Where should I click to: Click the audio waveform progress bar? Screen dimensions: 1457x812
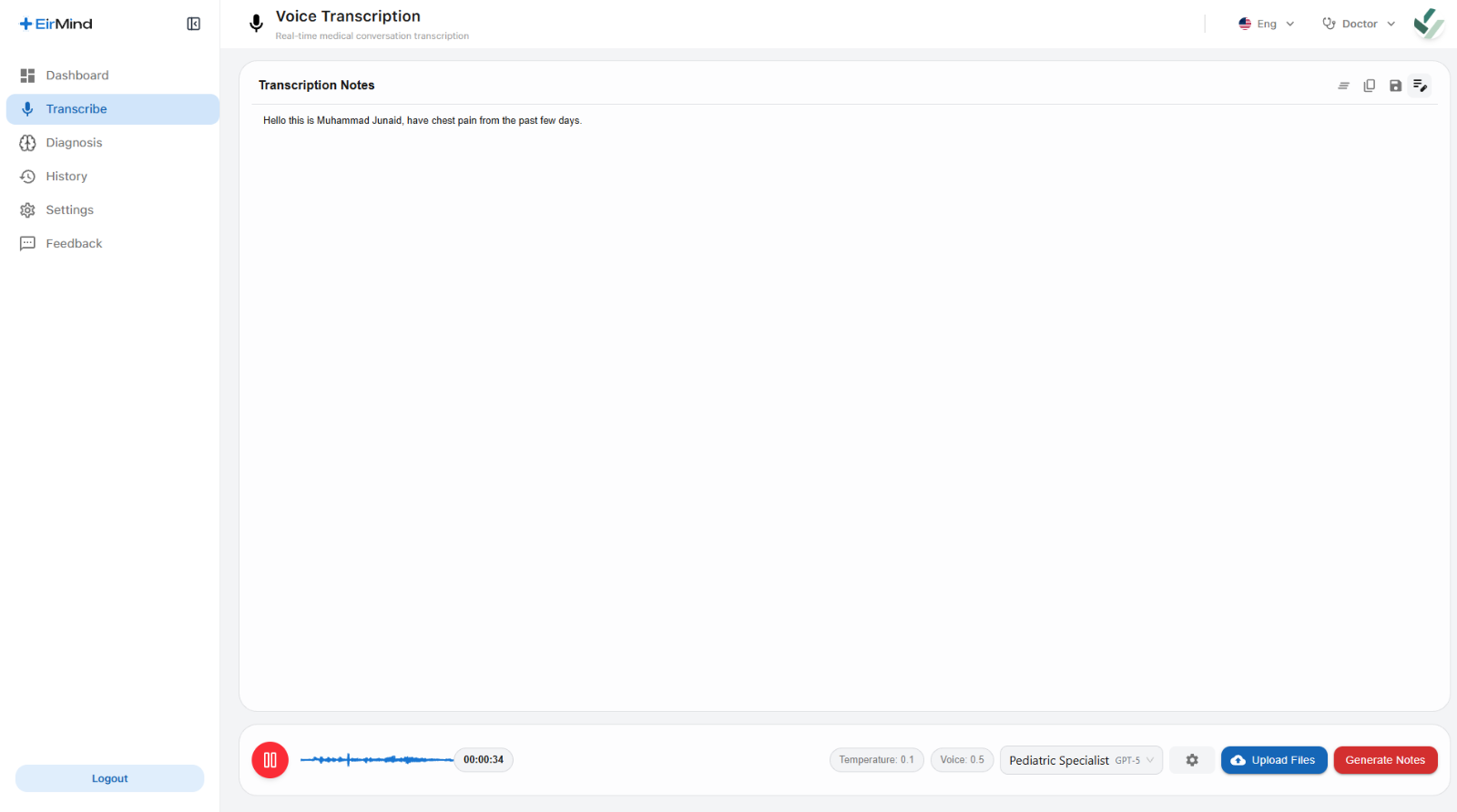tap(377, 759)
